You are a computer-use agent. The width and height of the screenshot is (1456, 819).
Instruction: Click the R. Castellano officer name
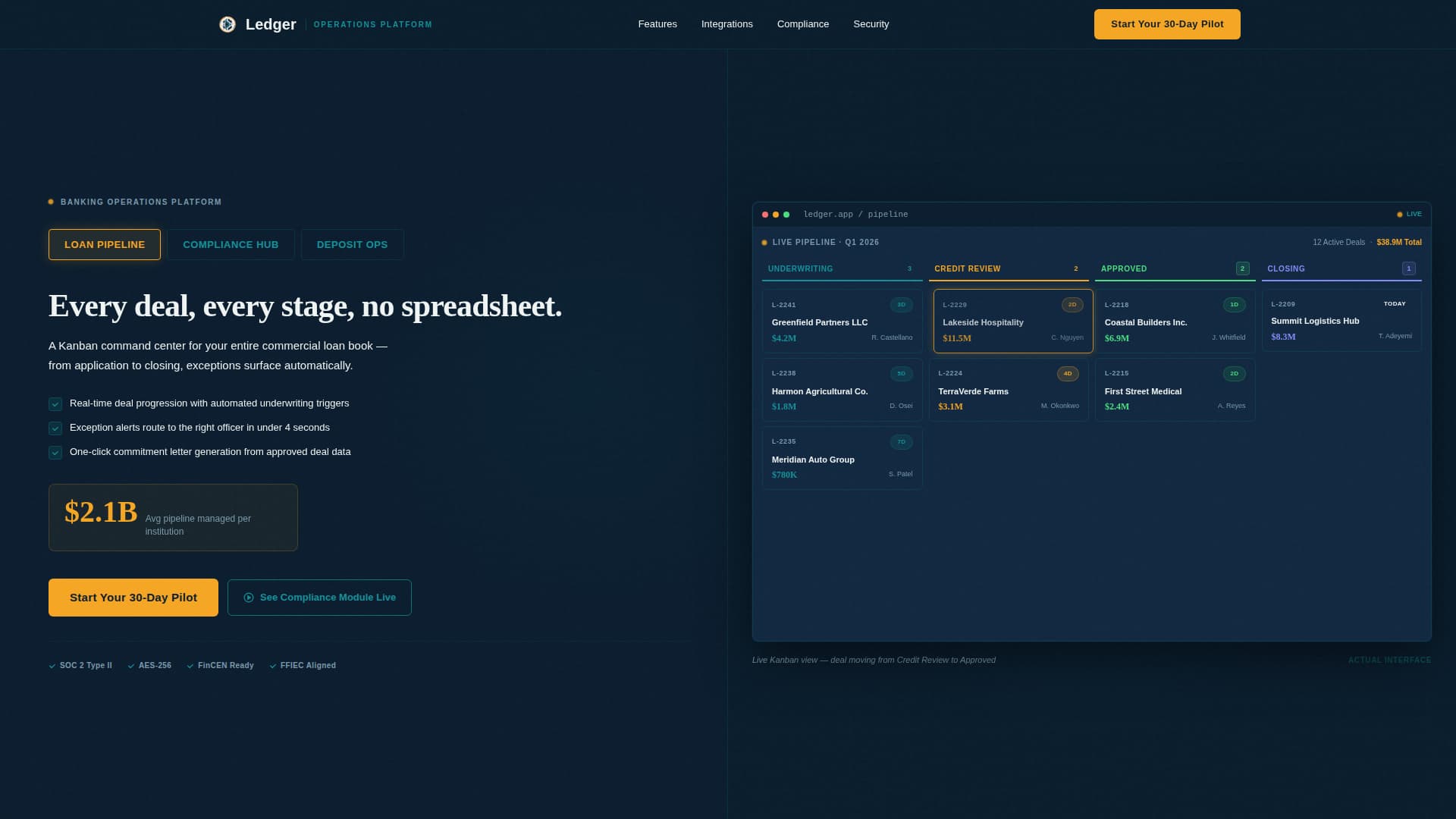click(x=892, y=337)
